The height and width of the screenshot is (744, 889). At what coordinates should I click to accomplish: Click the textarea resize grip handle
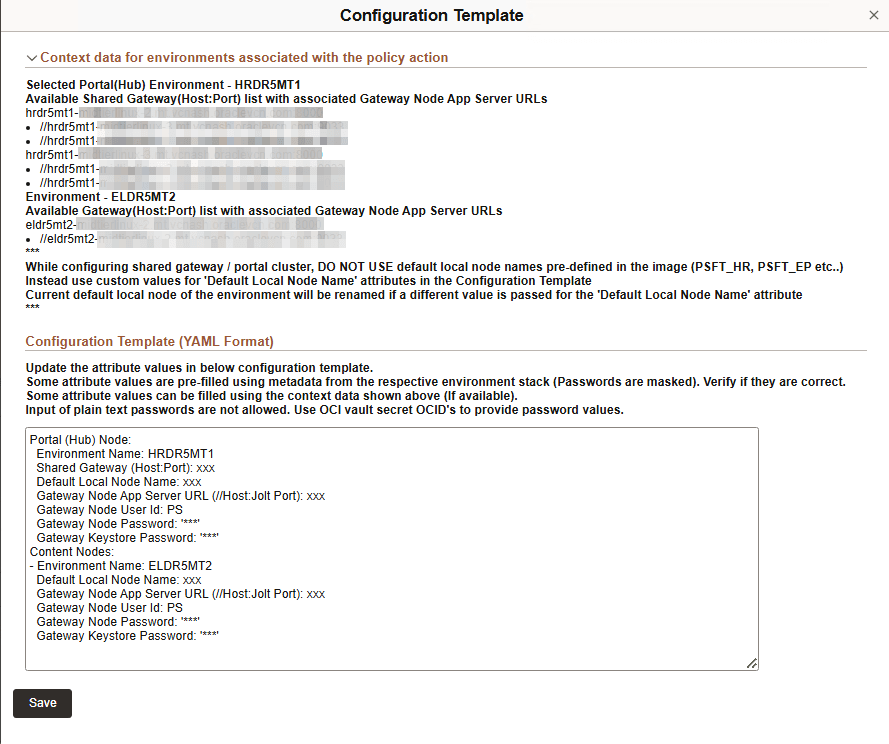(x=751, y=662)
